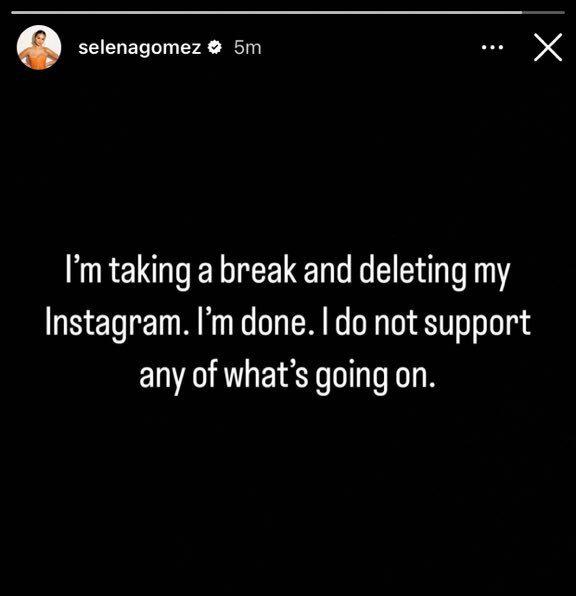Click the unfilled end of the story progress bar

544,13
